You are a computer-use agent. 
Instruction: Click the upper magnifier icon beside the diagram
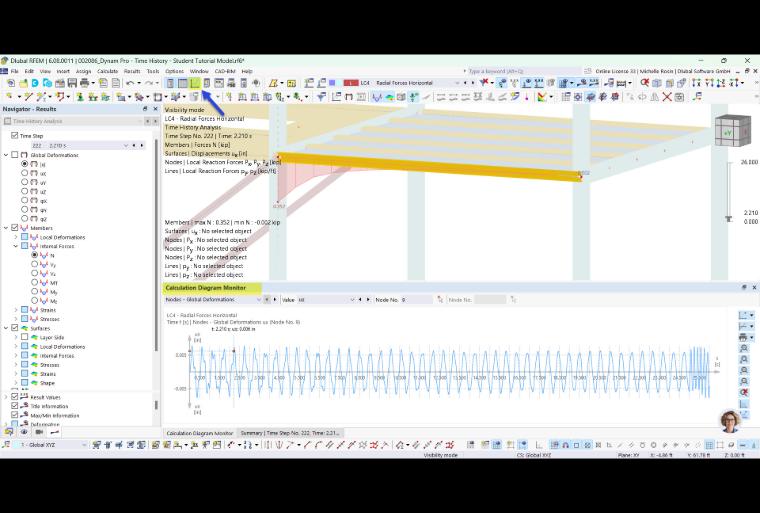coord(744,348)
